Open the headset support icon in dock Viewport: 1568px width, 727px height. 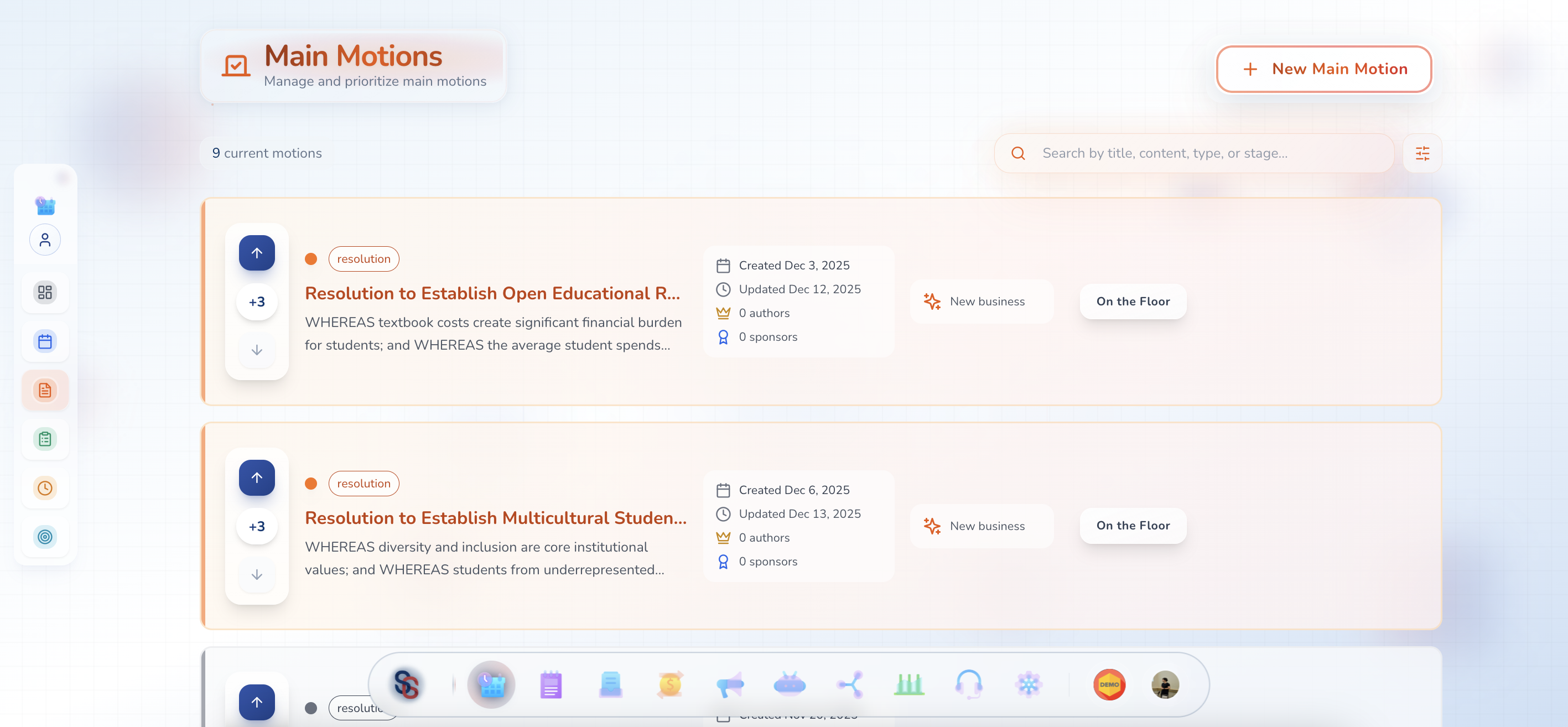pyautogui.click(x=968, y=685)
